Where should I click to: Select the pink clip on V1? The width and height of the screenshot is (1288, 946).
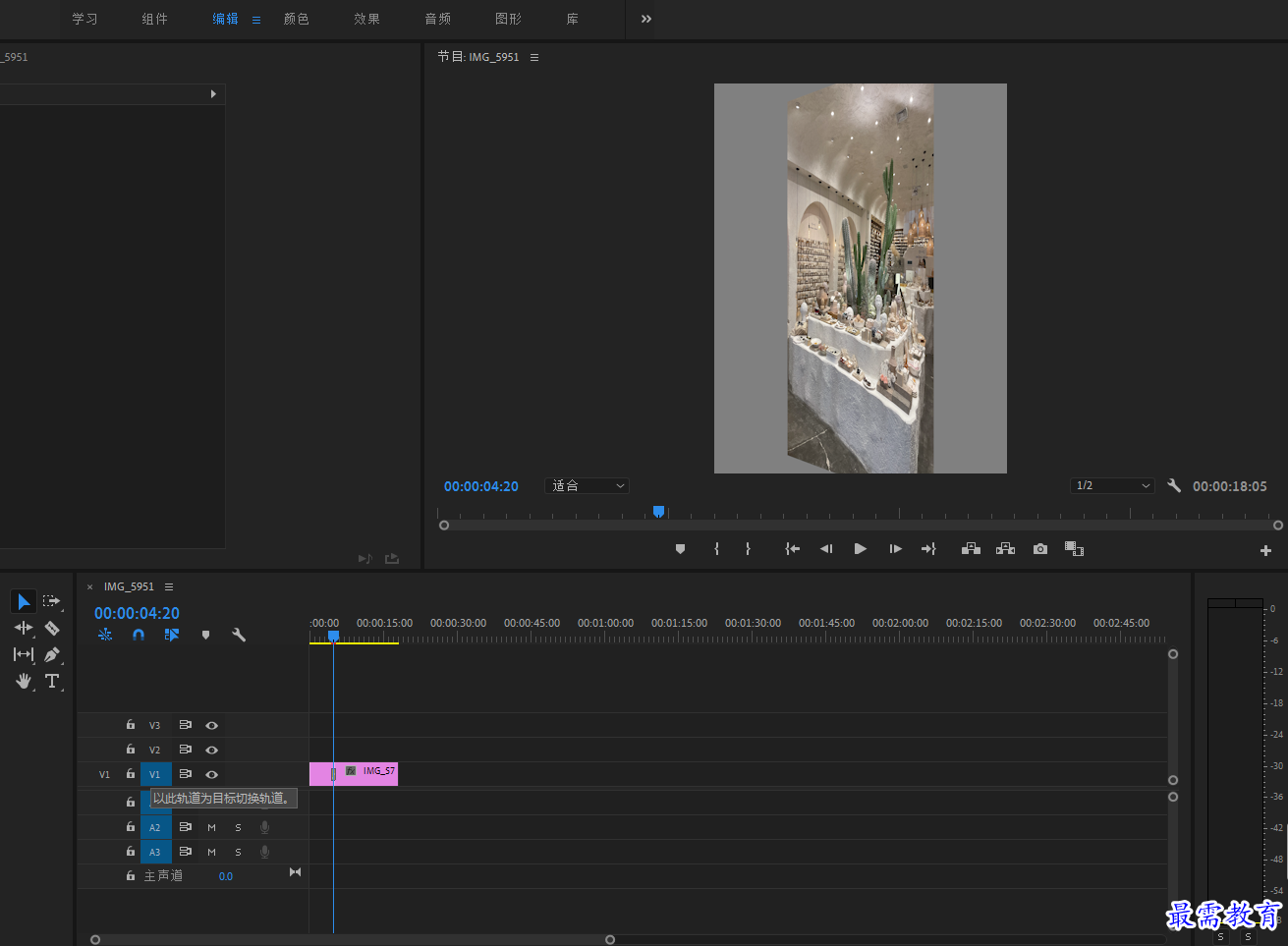[x=354, y=774]
